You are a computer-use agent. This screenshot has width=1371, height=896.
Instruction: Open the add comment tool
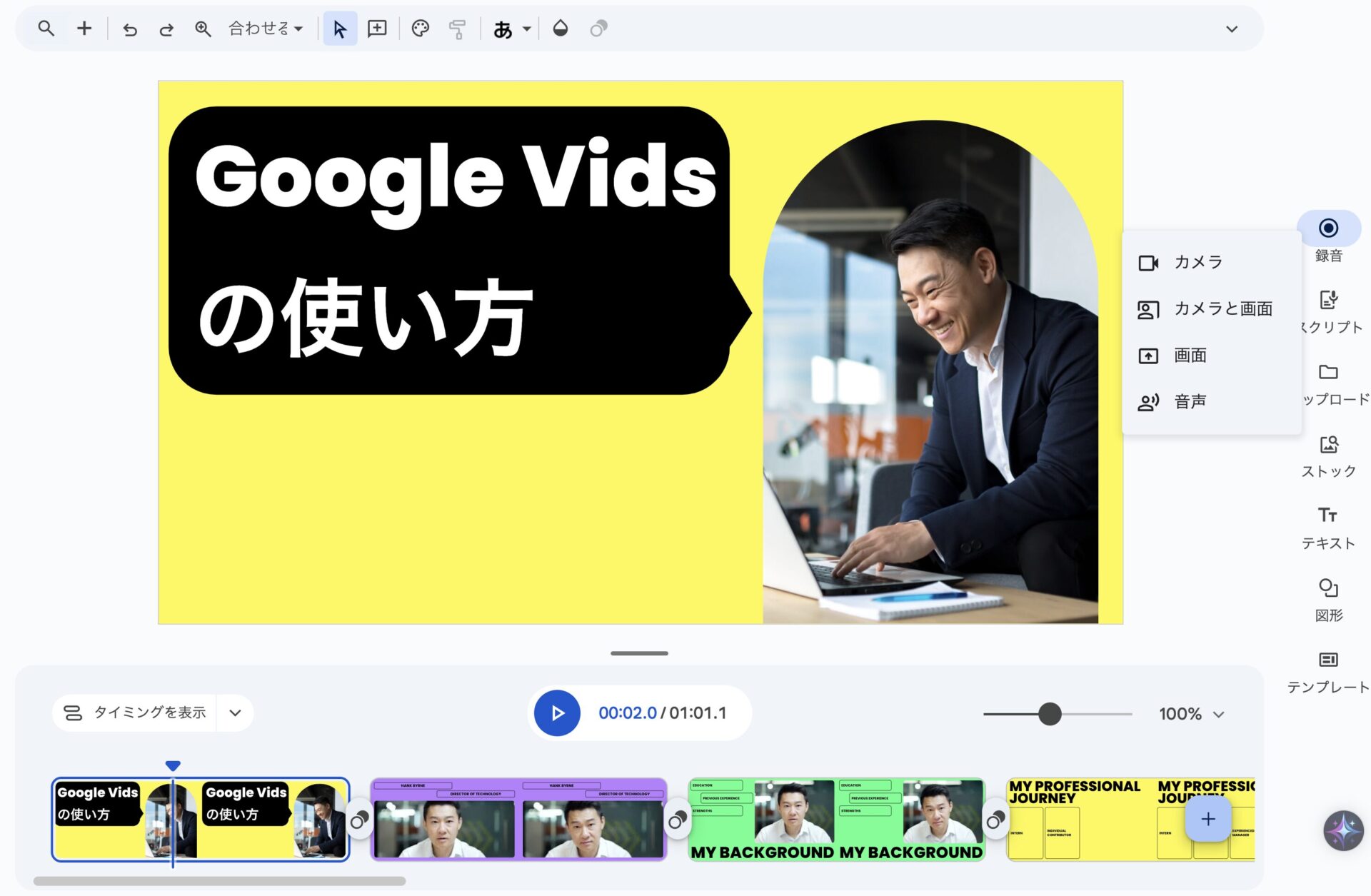coord(378,29)
